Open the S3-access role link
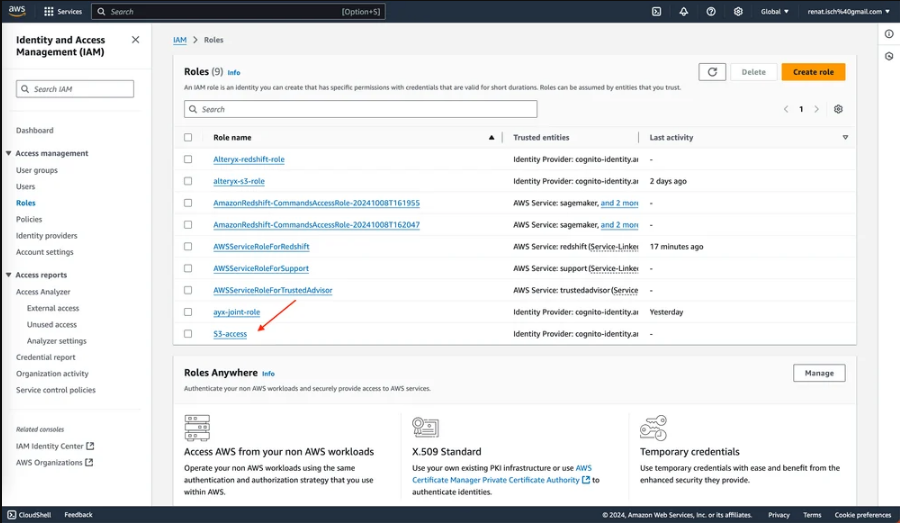The height and width of the screenshot is (523, 900). tap(230, 334)
